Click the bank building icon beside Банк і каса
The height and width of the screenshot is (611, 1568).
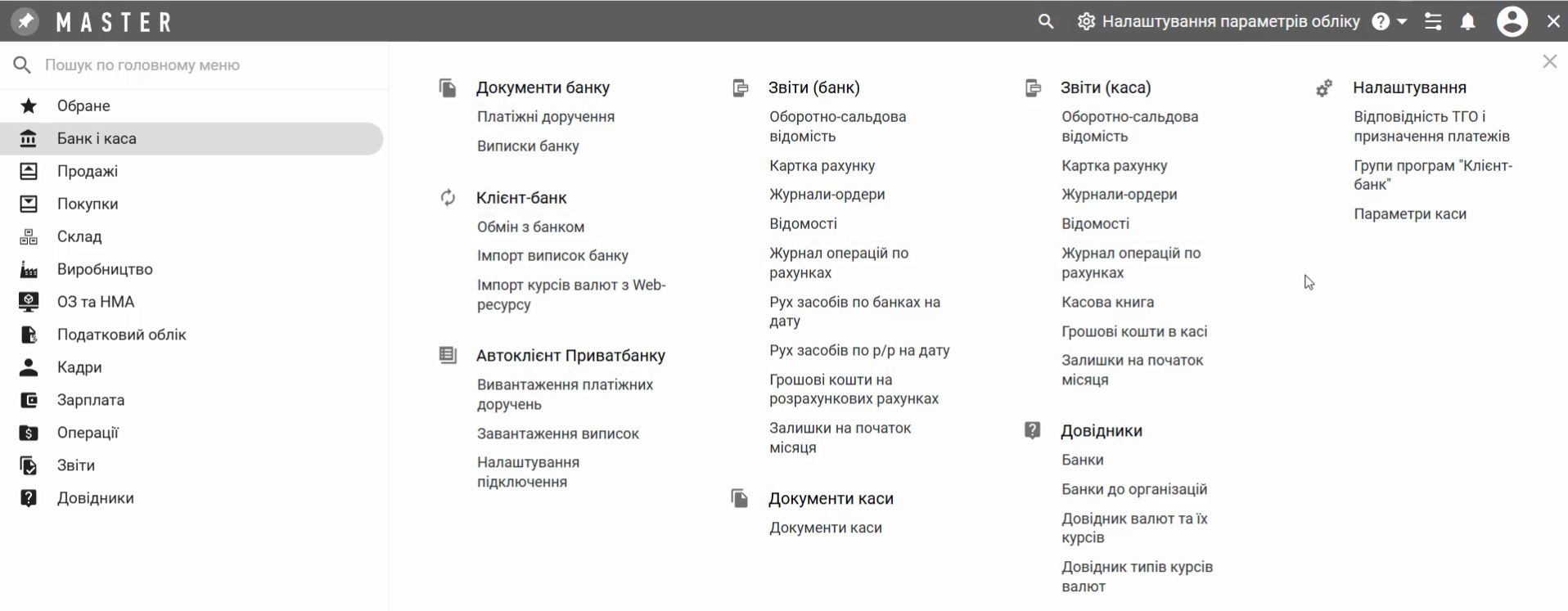click(29, 138)
